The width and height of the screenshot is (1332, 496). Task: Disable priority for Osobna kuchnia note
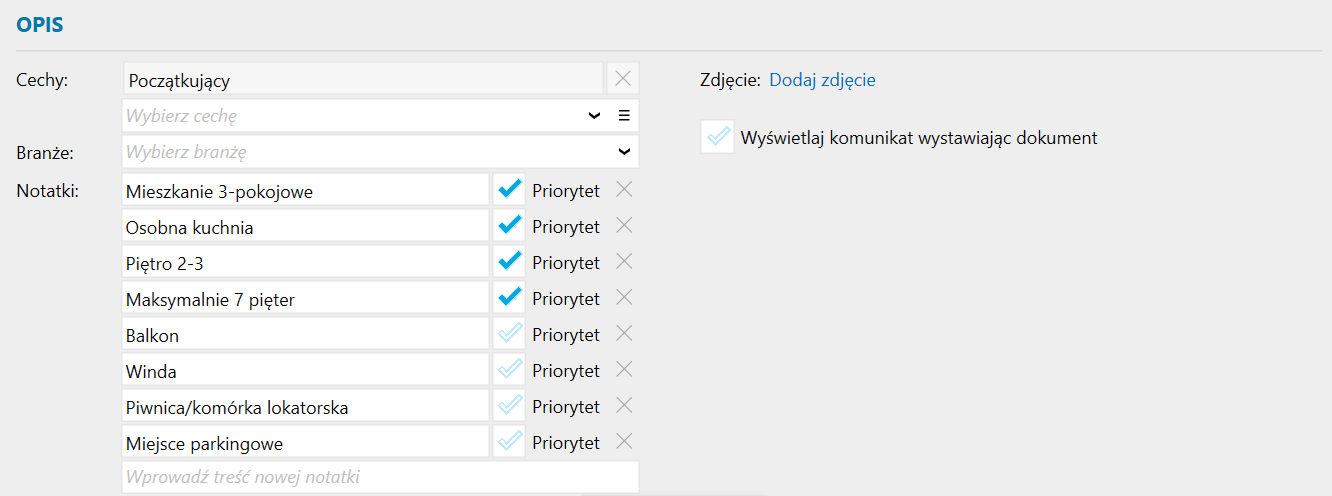coord(510,226)
